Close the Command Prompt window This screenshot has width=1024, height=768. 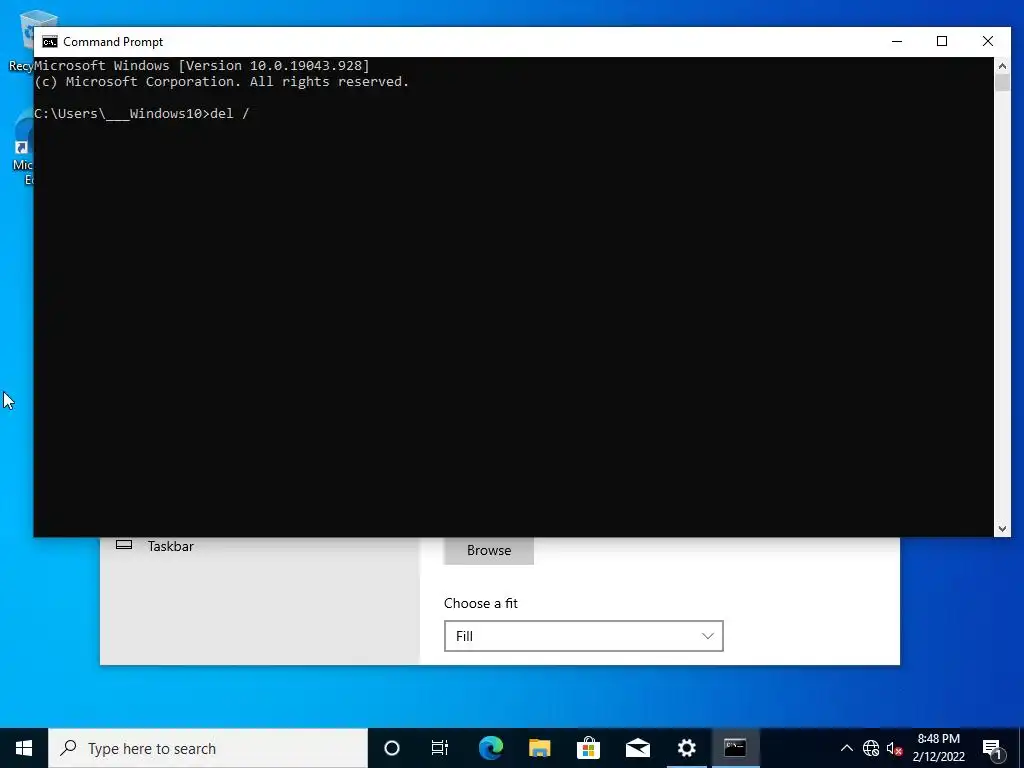point(987,42)
